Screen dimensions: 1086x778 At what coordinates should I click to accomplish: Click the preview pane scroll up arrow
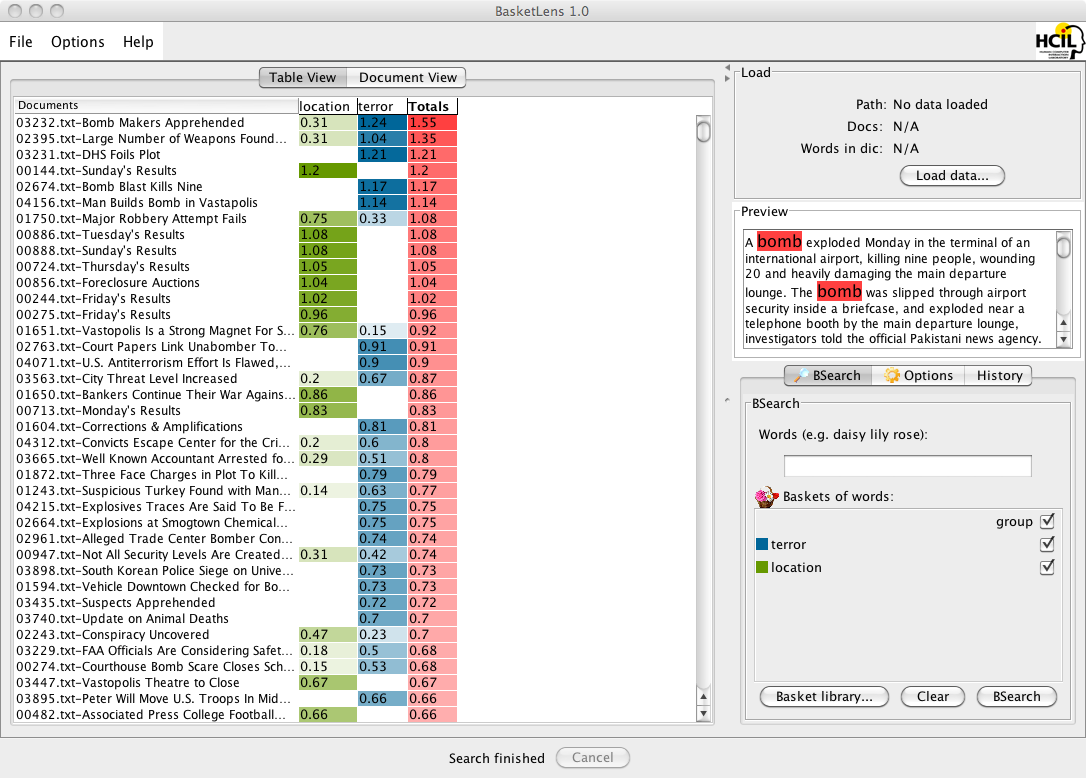(x=1064, y=323)
